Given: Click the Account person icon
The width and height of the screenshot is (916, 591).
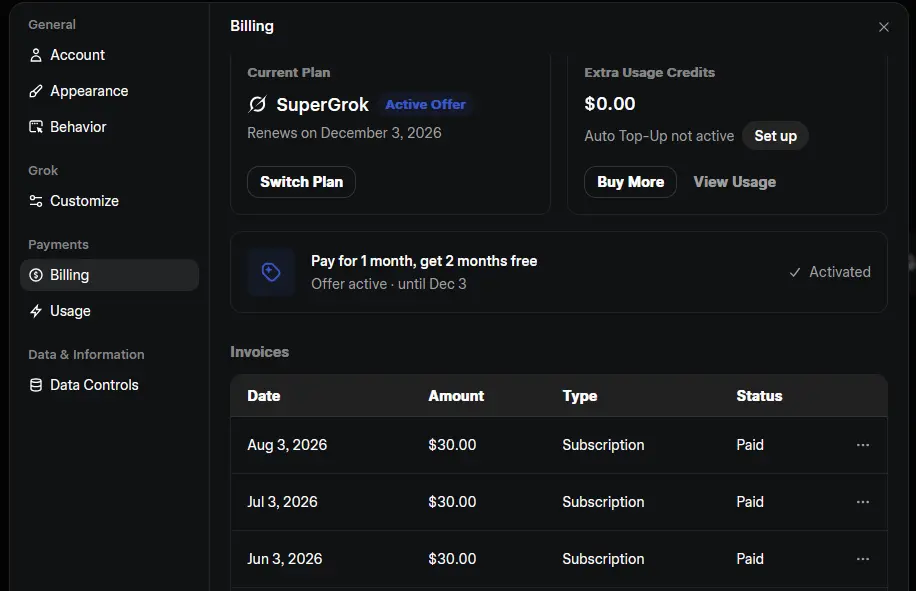Looking at the screenshot, I should click(x=36, y=55).
